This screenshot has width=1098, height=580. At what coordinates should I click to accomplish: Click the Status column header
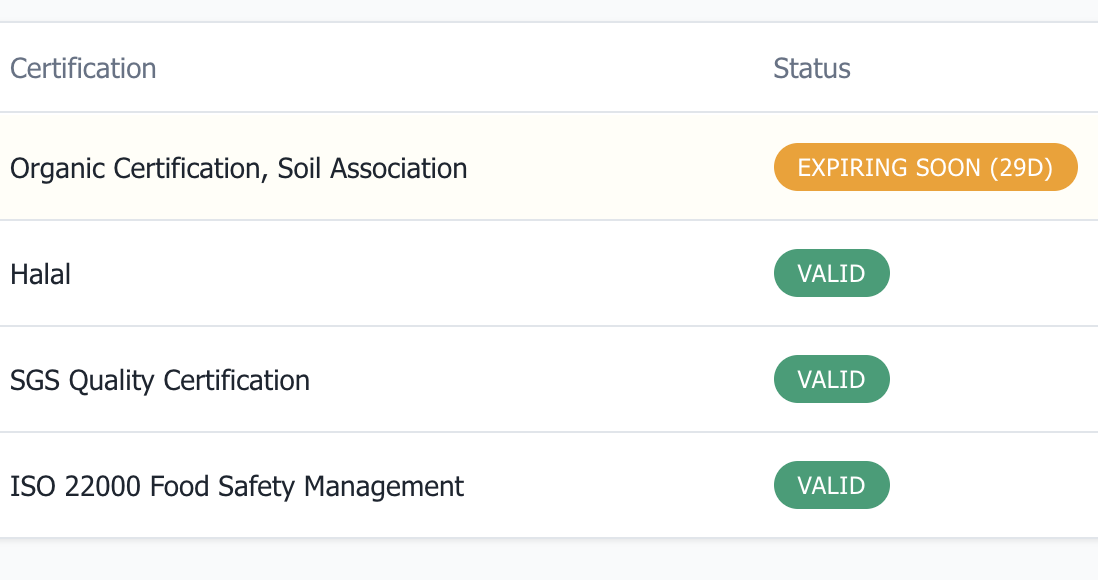point(812,69)
